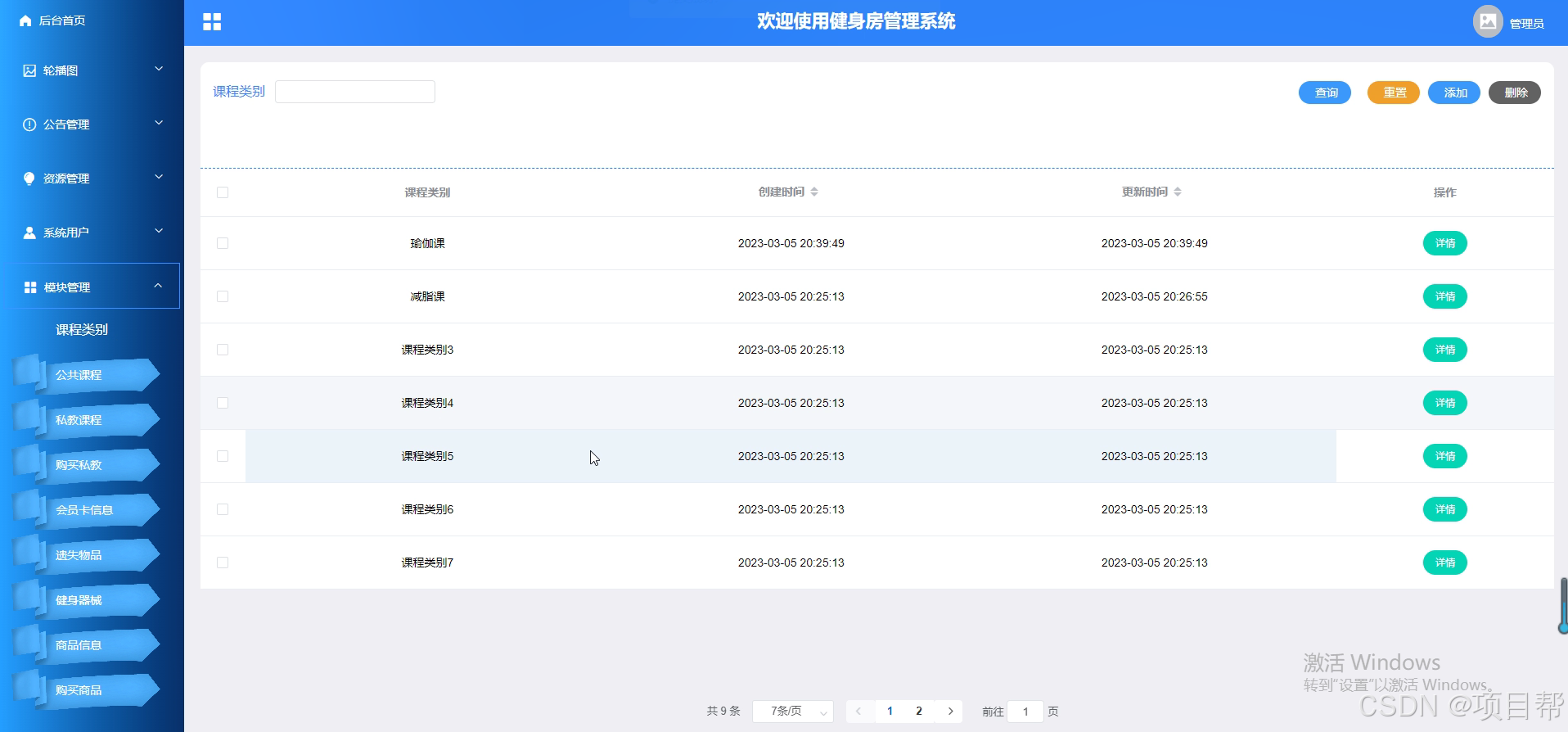Open the 商品信息 sidebar item
Viewport: 1568px width, 732px height.
click(86, 645)
